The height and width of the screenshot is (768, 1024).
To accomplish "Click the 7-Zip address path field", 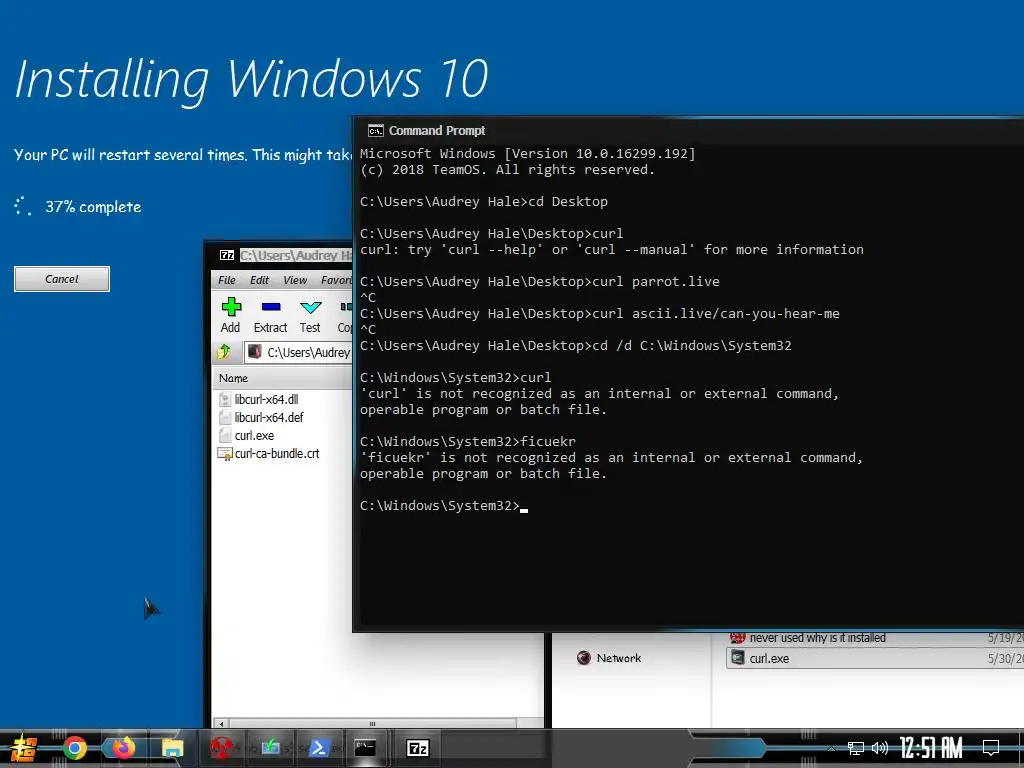I will [x=299, y=353].
